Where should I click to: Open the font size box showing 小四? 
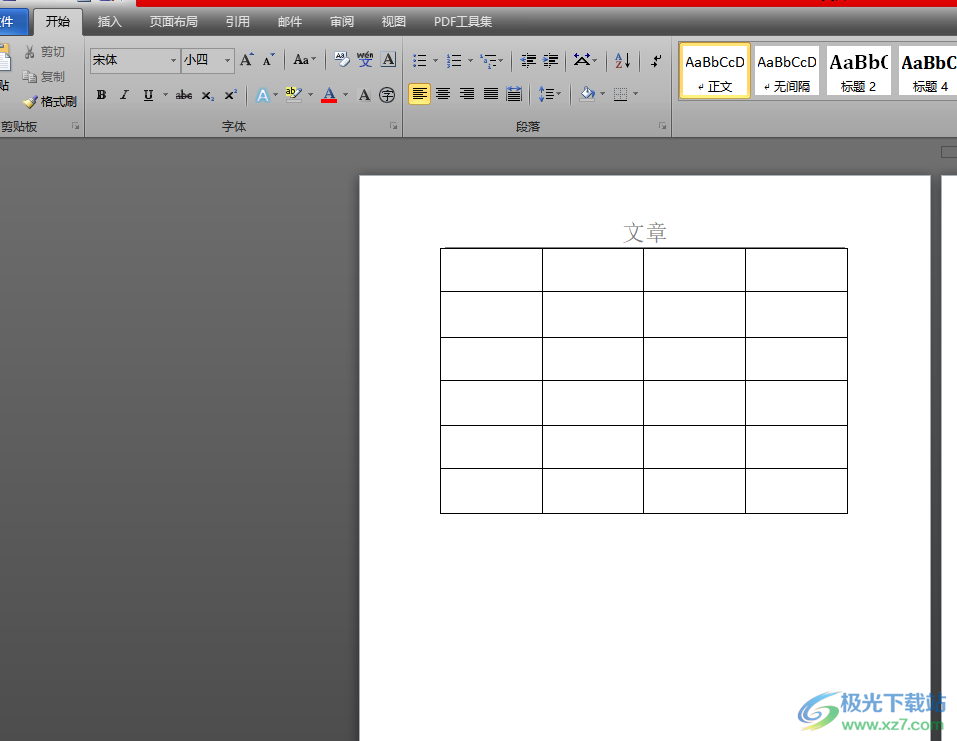tap(208, 60)
